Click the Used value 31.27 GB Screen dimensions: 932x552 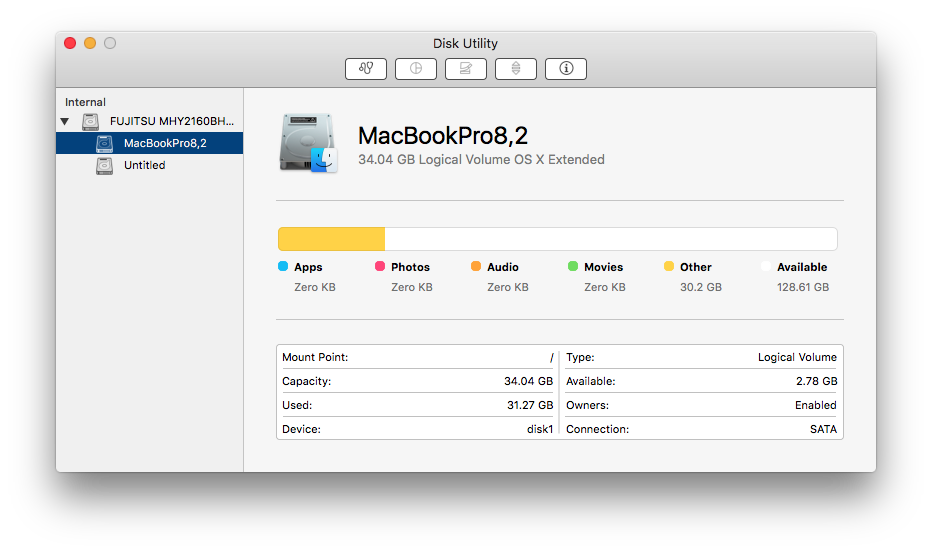530,405
